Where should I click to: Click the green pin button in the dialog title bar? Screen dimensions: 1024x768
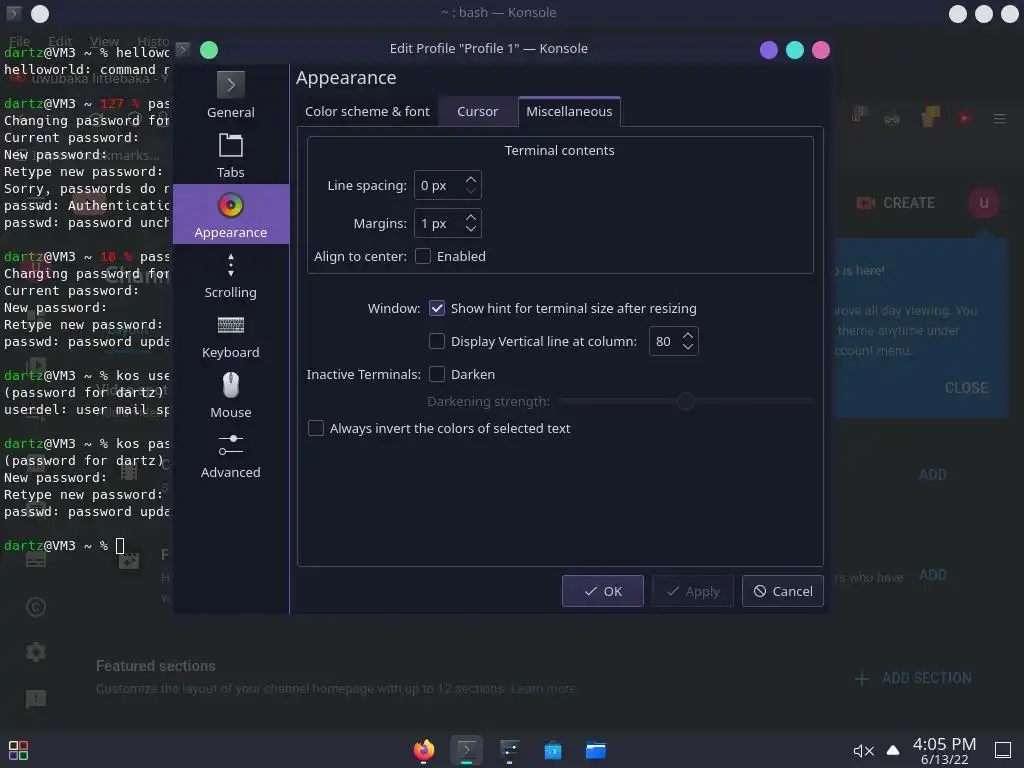pyautogui.click(x=209, y=50)
